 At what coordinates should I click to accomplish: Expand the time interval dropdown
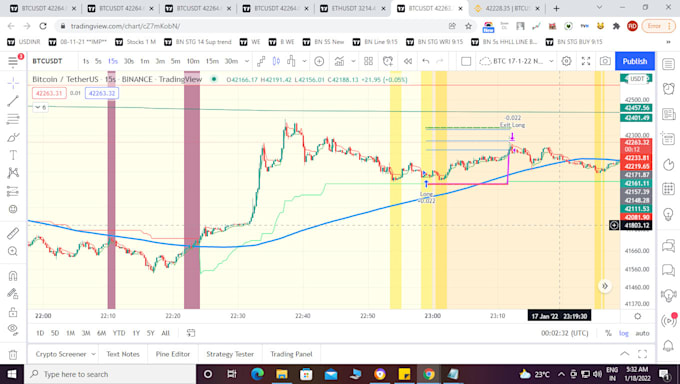pyautogui.click(x=247, y=61)
